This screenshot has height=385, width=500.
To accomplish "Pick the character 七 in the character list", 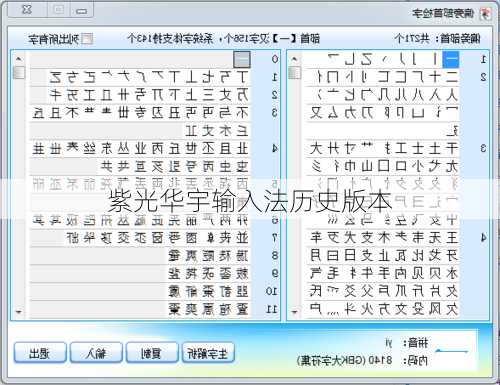I will [208, 77].
